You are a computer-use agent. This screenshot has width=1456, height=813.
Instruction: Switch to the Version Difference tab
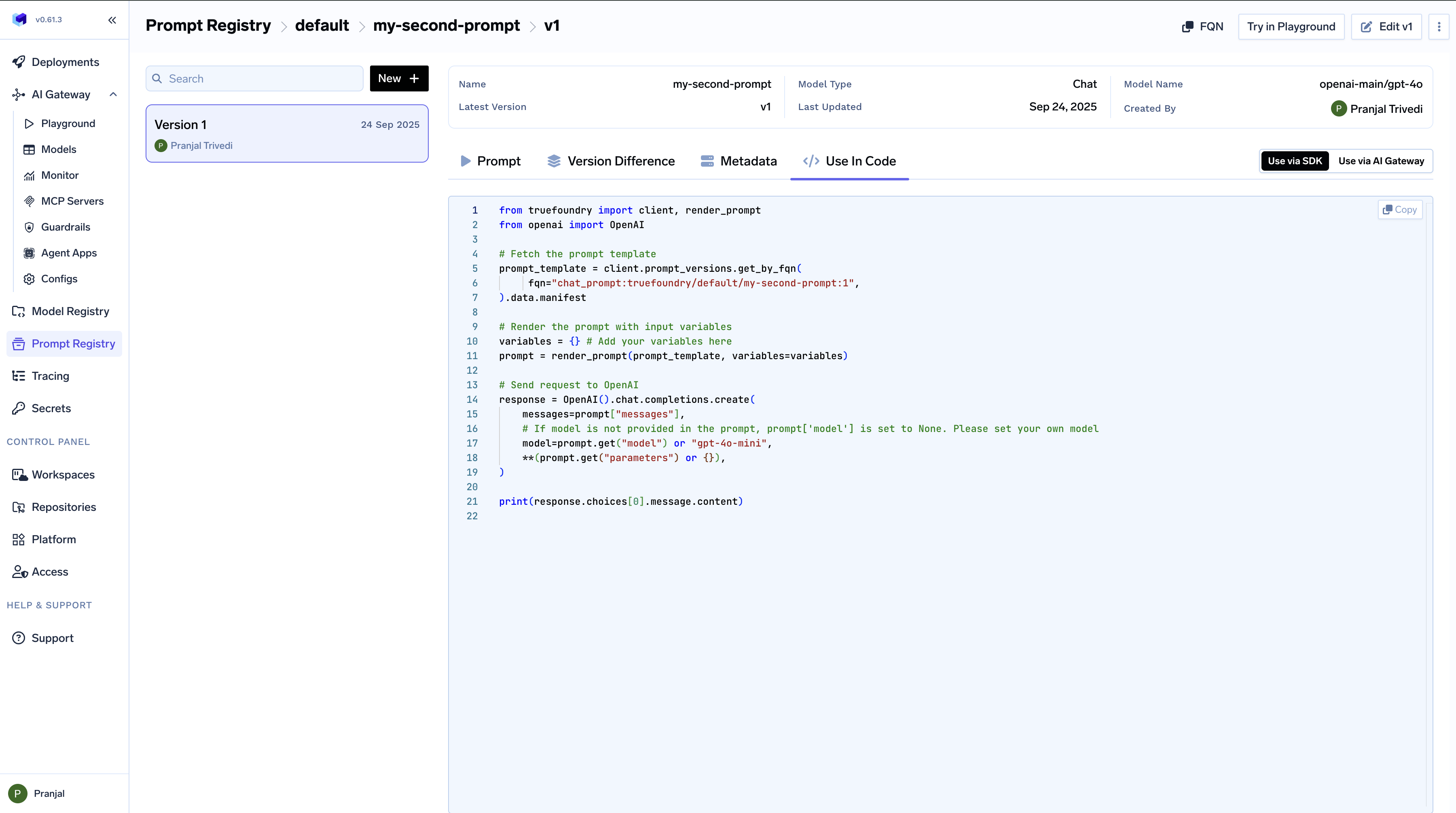click(610, 161)
